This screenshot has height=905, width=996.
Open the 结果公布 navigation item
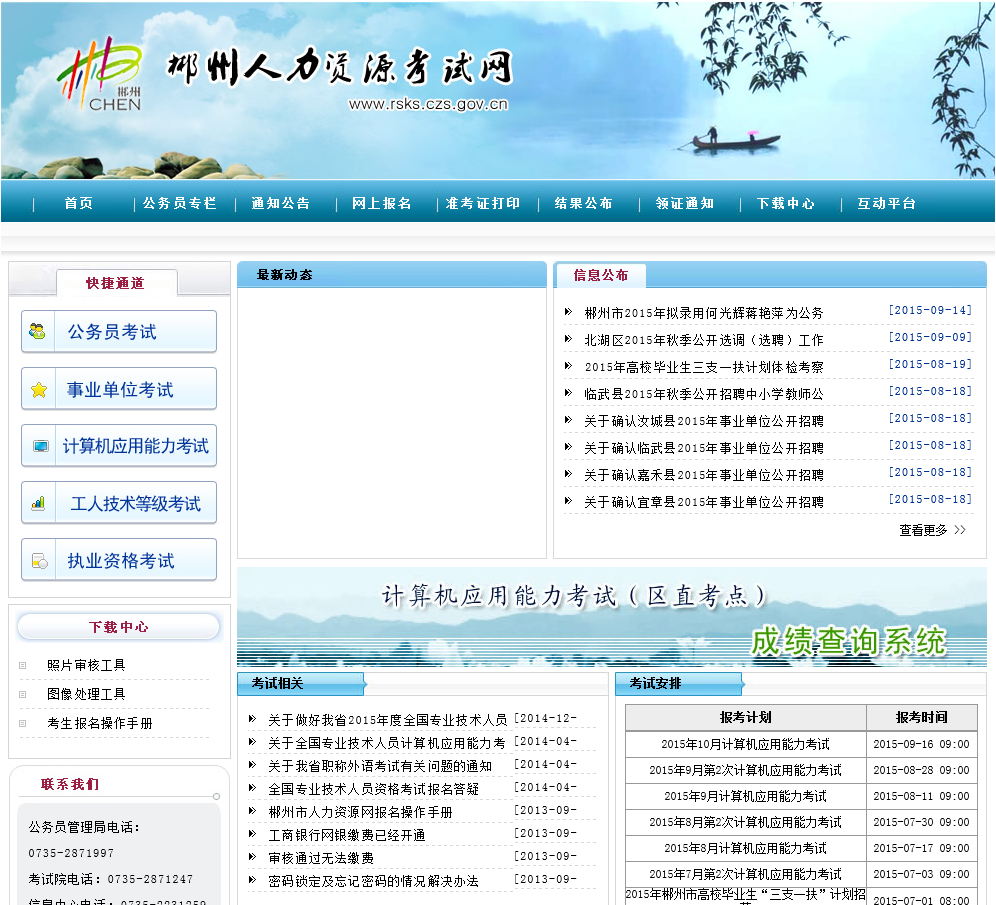click(584, 203)
